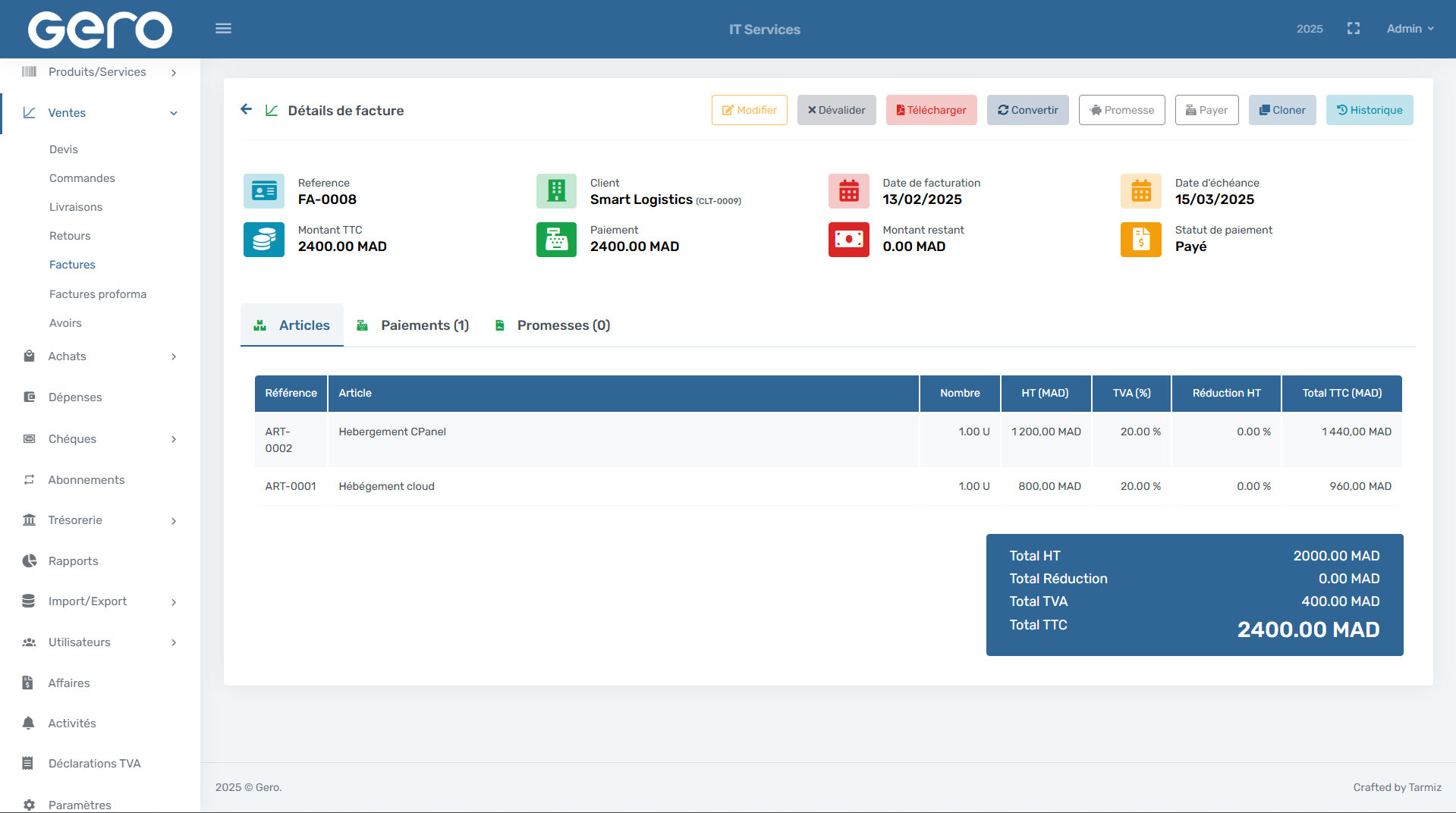This screenshot has height=813, width=1456.
Task: Click the Gero logo
Action: pyautogui.click(x=99, y=30)
